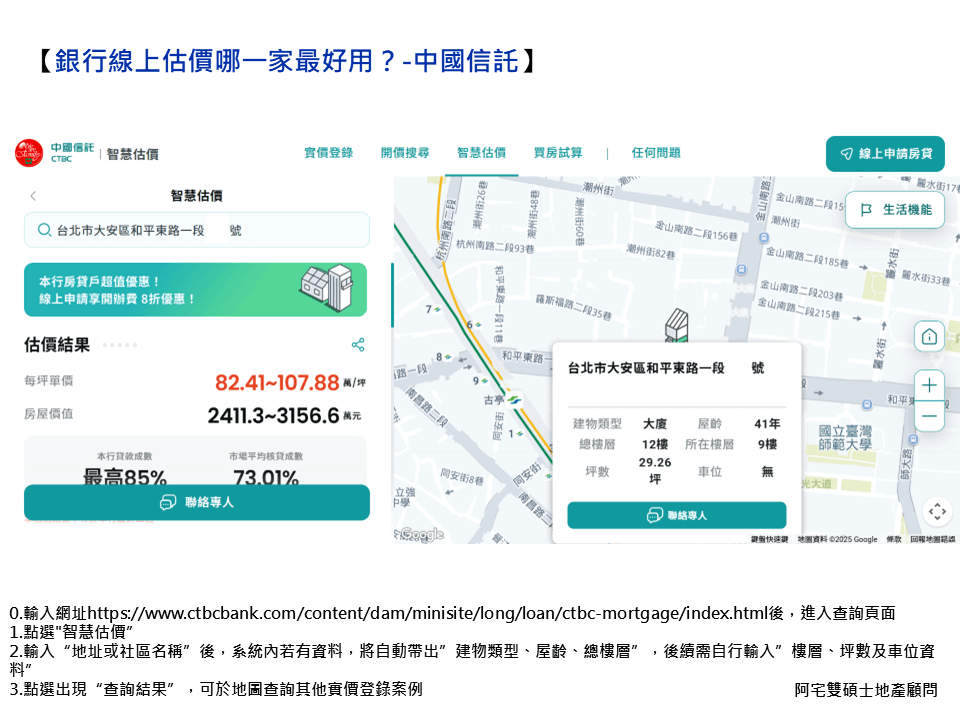
Task: Click the building marker on the map
Action: (x=677, y=325)
